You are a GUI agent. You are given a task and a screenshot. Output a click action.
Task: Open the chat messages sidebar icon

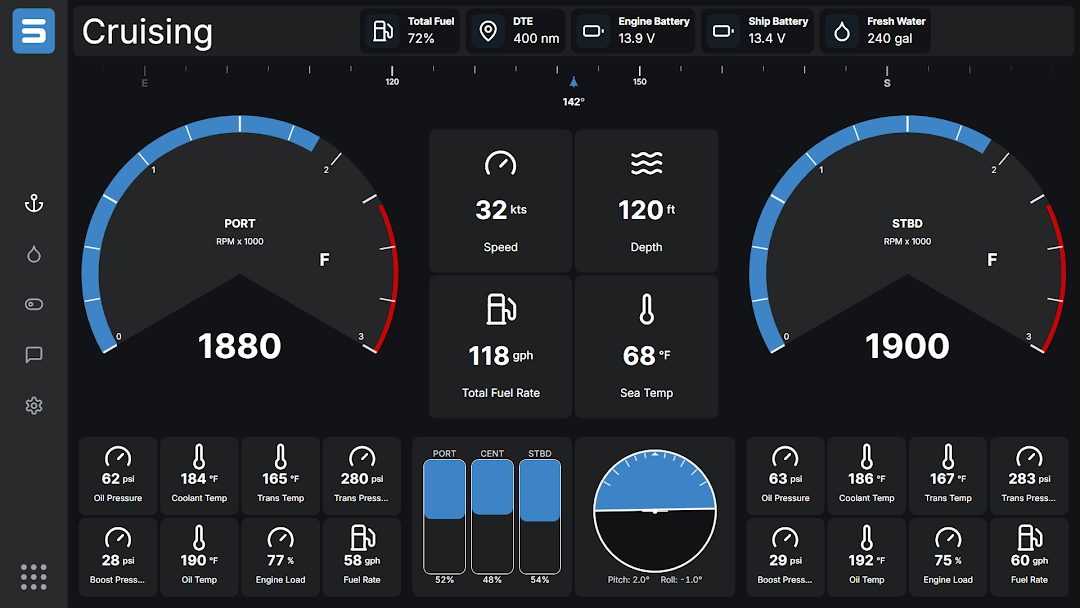pyautogui.click(x=34, y=355)
